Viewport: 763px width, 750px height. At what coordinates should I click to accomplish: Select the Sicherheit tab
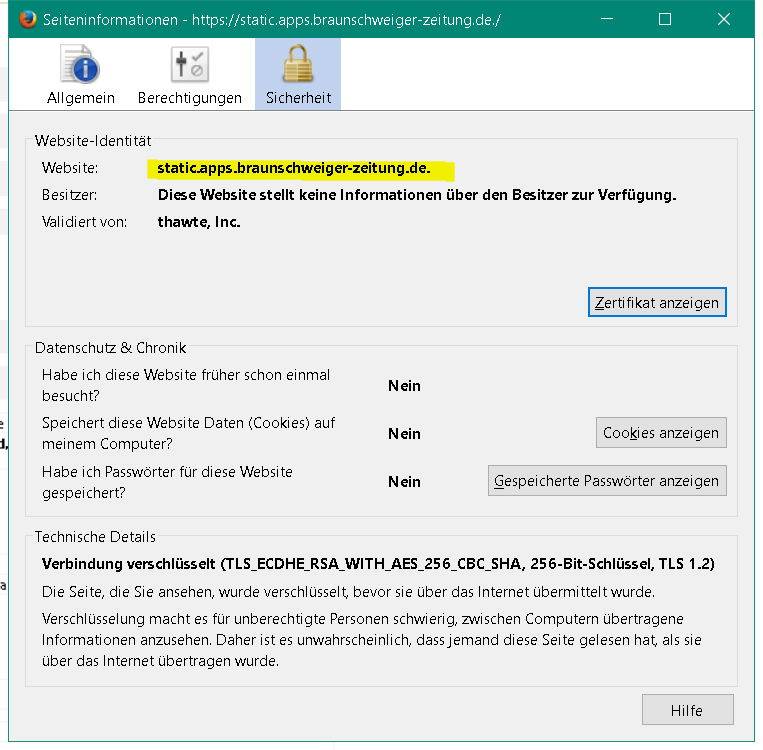click(298, 74)
